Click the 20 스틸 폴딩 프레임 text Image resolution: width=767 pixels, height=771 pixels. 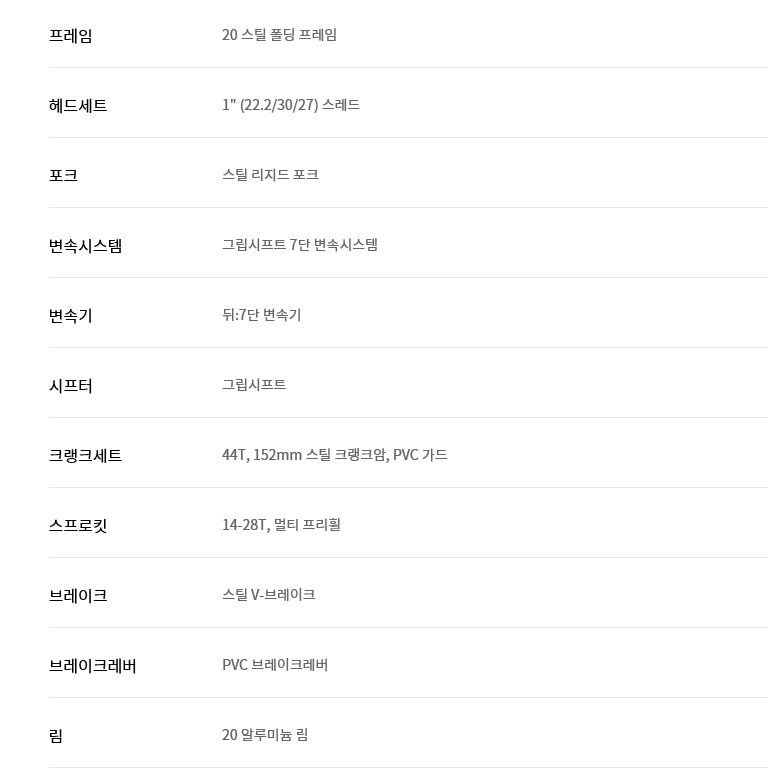(x=279, y=35)
